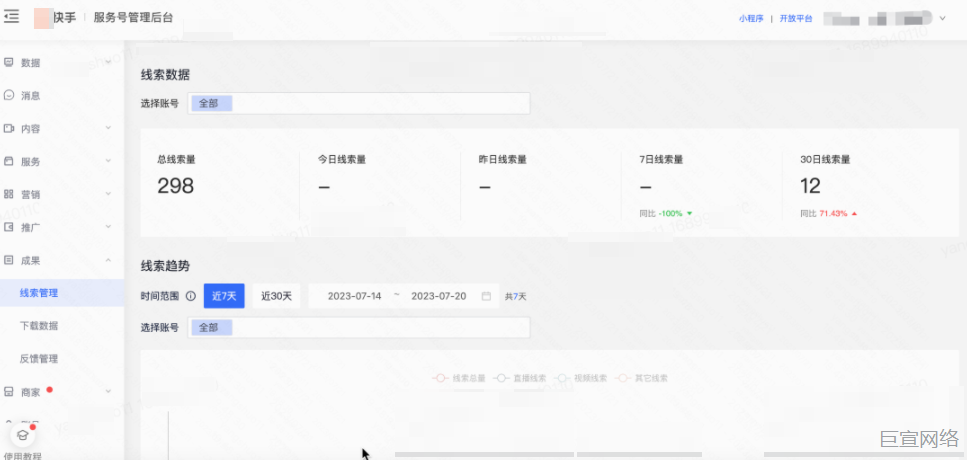Click the 总线索量 value 298
The image size is (967, 460).
tap(175, 186)
